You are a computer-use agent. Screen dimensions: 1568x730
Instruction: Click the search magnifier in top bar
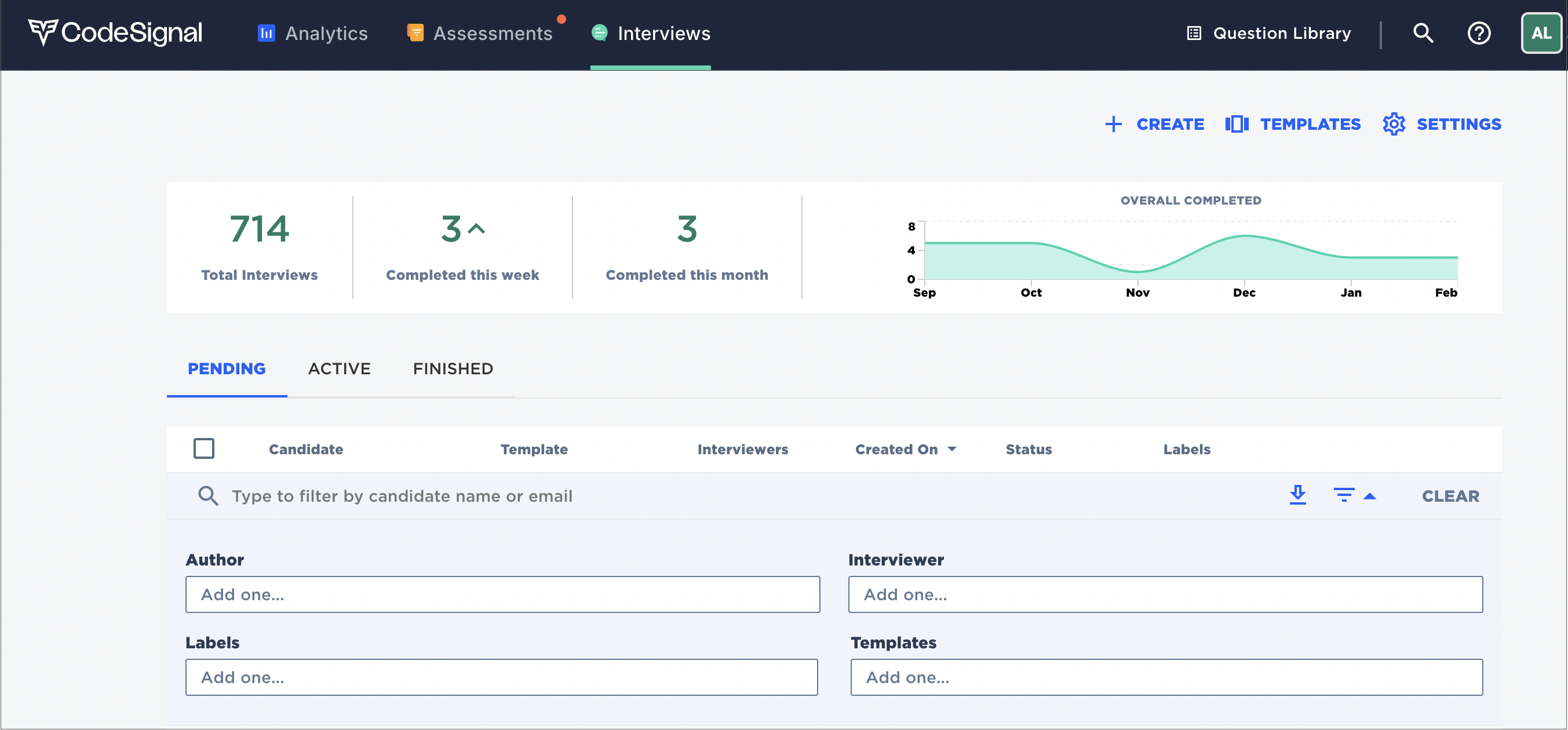point(1423,33)
